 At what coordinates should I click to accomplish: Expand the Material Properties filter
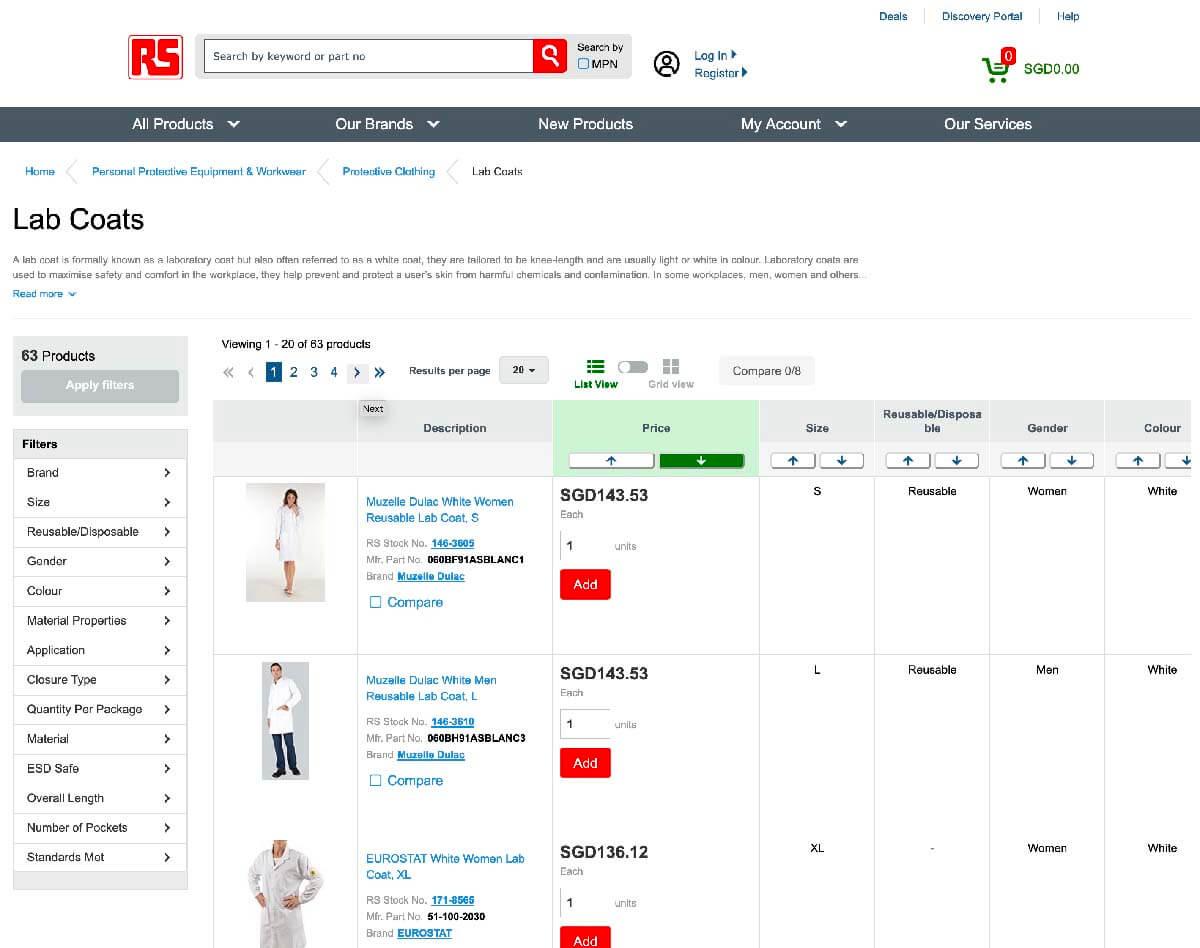coord(99,621)
